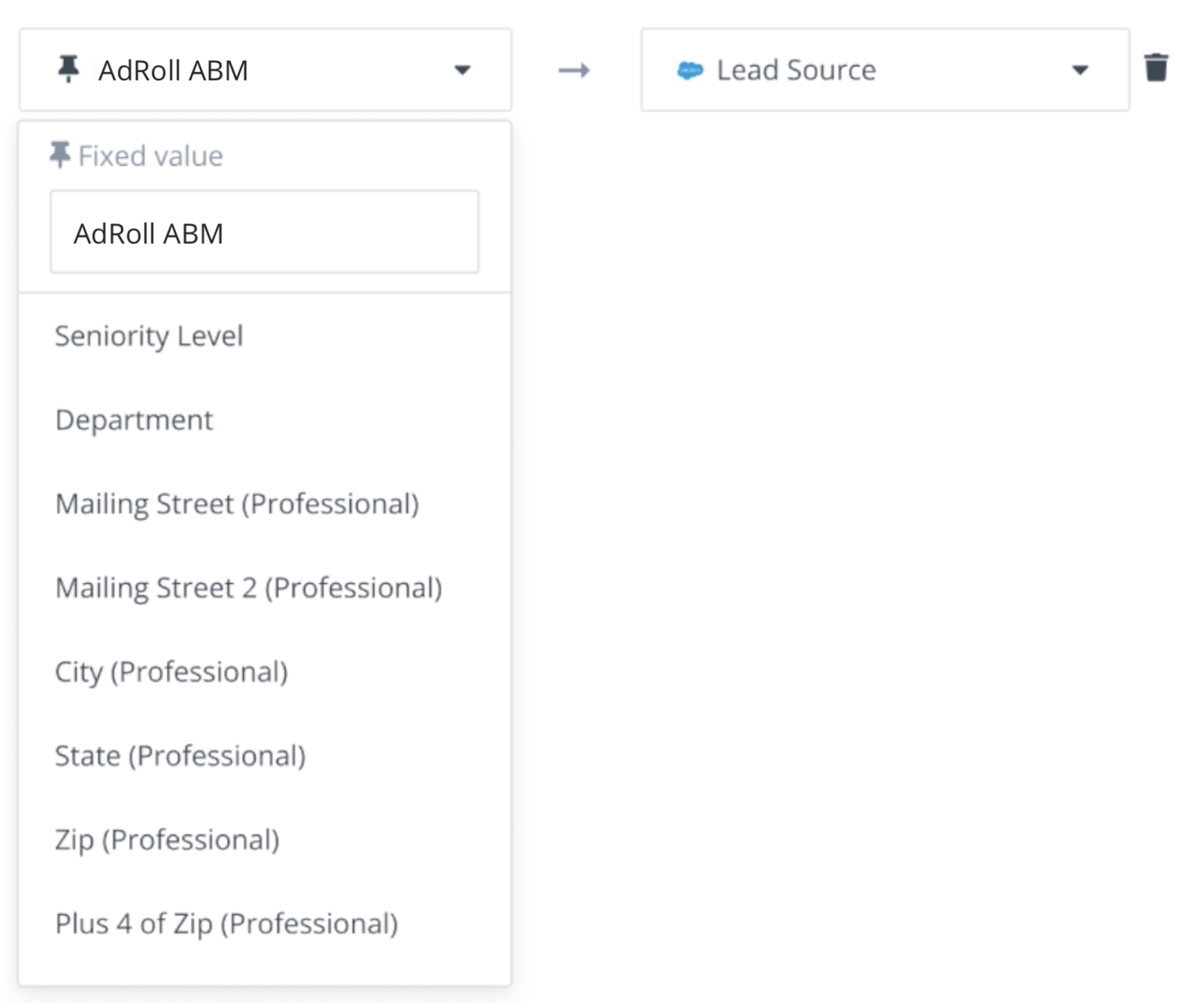The height and width of the screenshot is (1003, 1204).
Task: Collapse the AdRoll ABM dropdown using its caret
Action: coord(462,70)
